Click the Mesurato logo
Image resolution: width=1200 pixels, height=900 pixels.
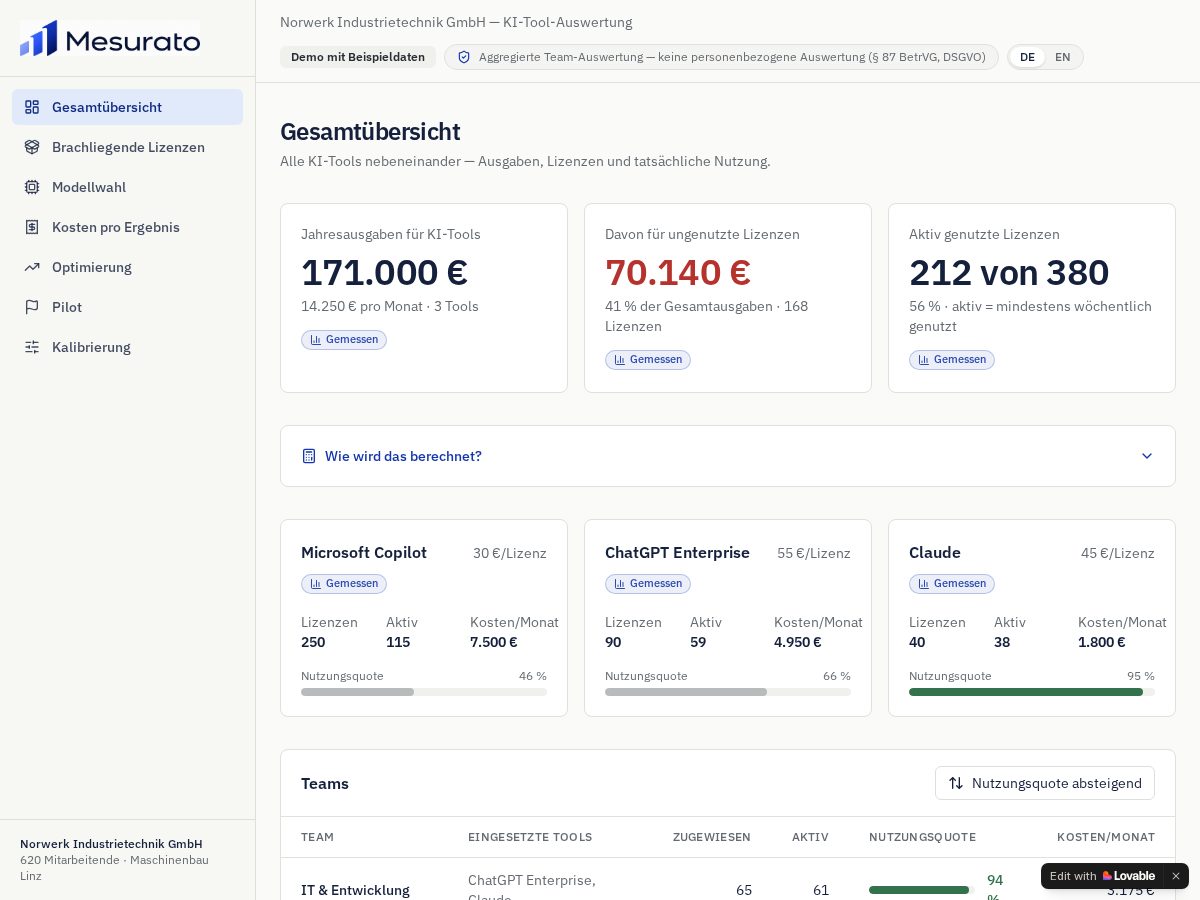pos(110,38)
